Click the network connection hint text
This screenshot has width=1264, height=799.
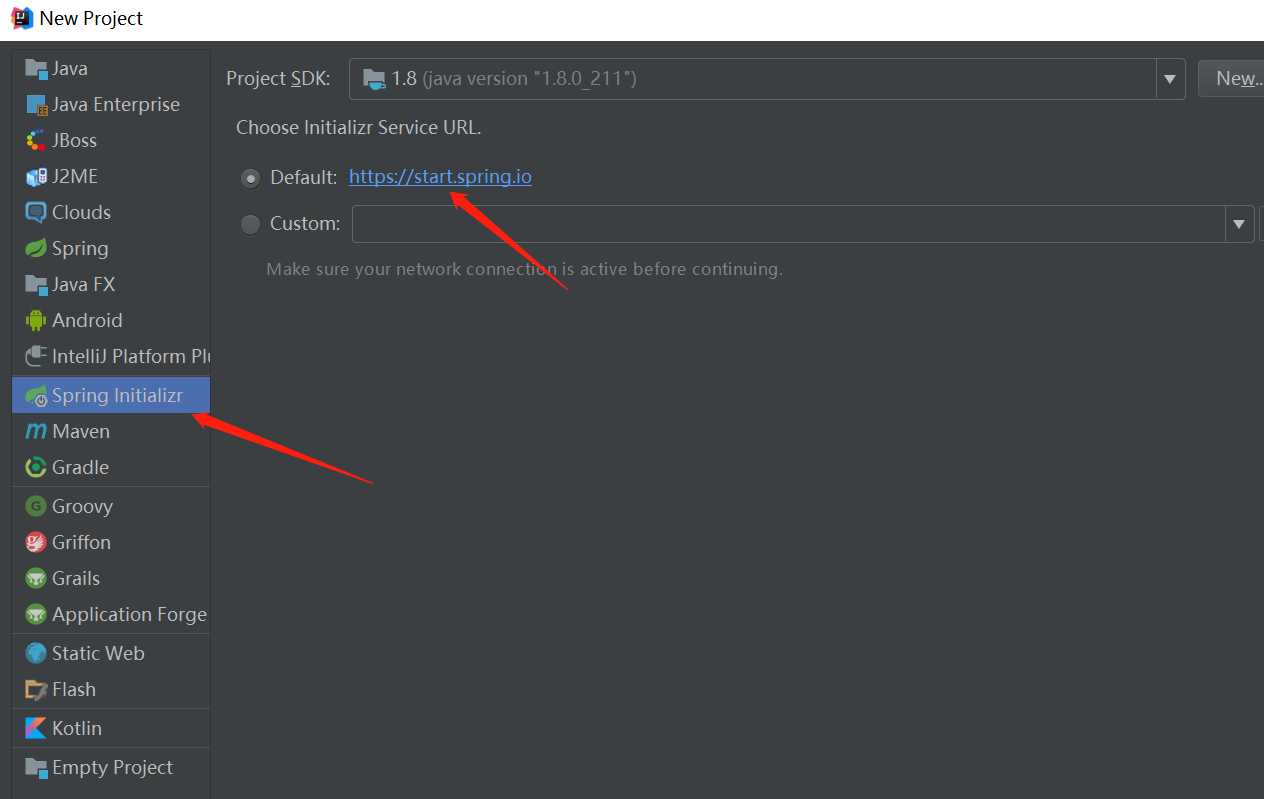[x=524, y=270]
